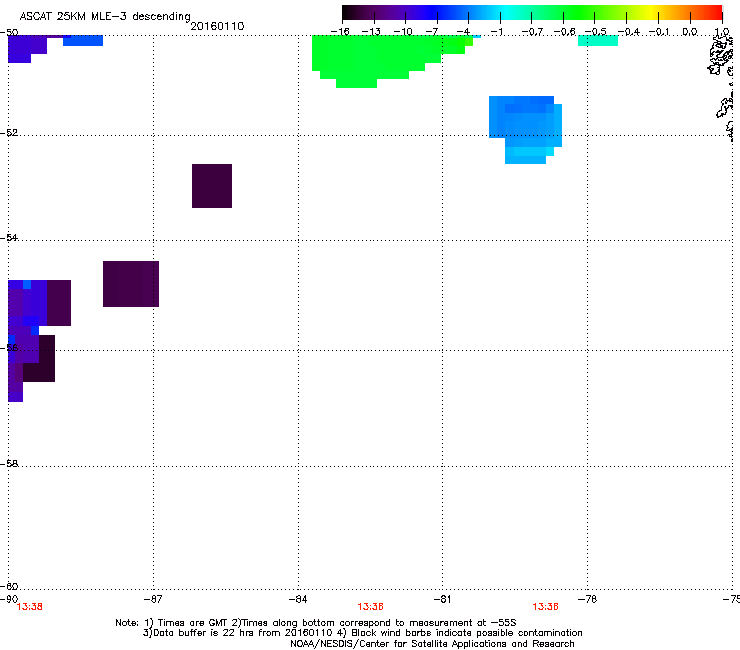
Task: Click the -0.7 color scale label
Action: [x=532, y=32]
